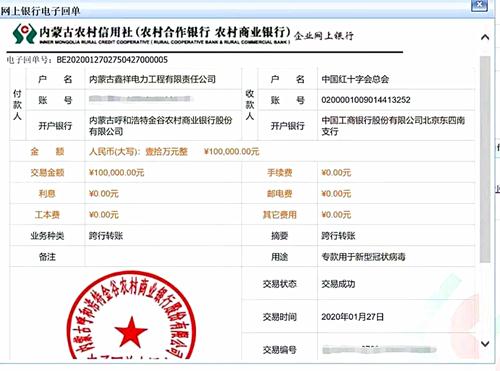The width and height of the screenshot is (500, 371).
Task: Click payer bank 内蒙古呼和浩特金谷农村商业银行股份有限公司
Action: point(160,126)
